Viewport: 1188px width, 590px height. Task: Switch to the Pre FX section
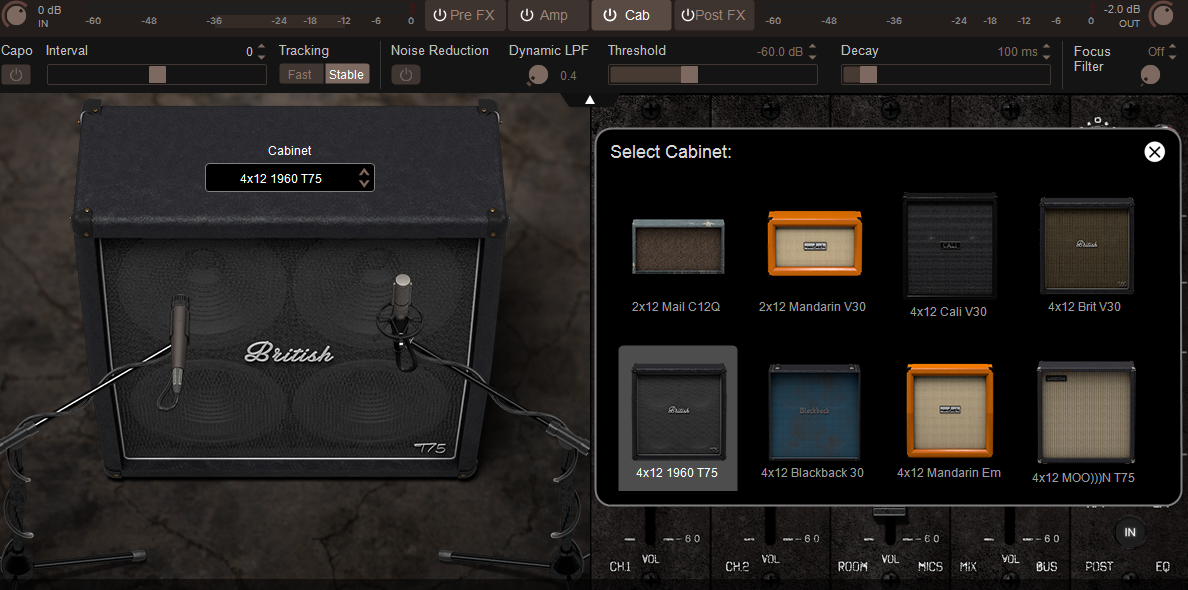coord(465,15)
